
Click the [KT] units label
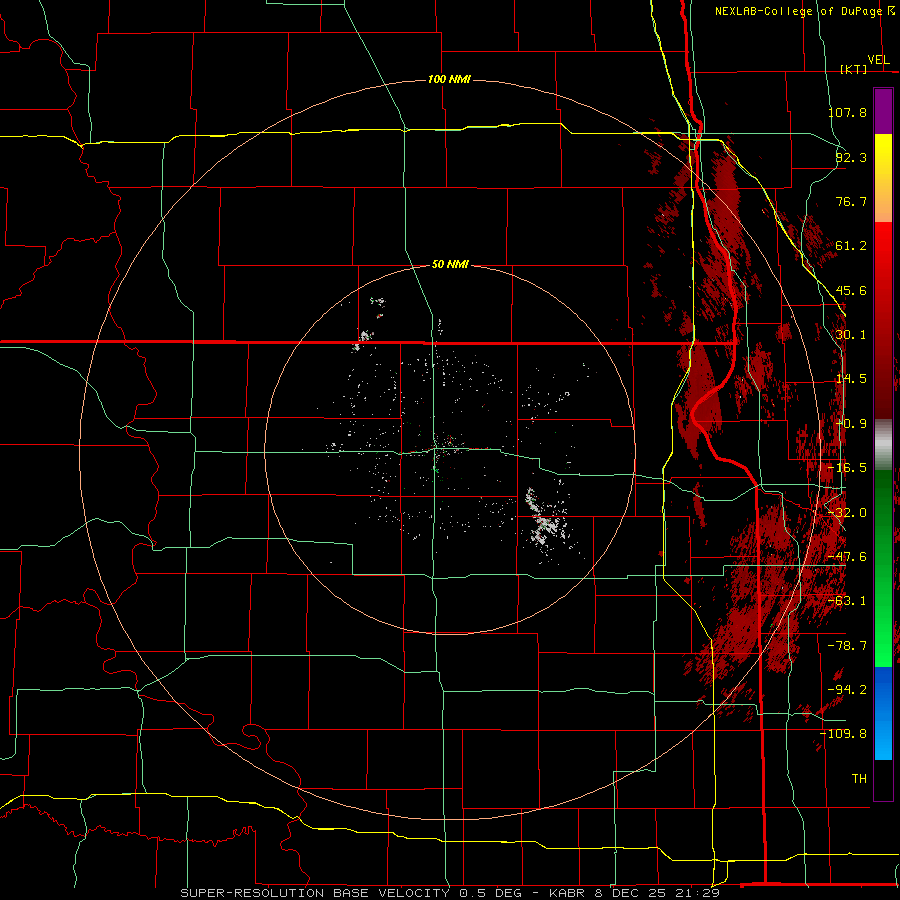click(853, 69)
